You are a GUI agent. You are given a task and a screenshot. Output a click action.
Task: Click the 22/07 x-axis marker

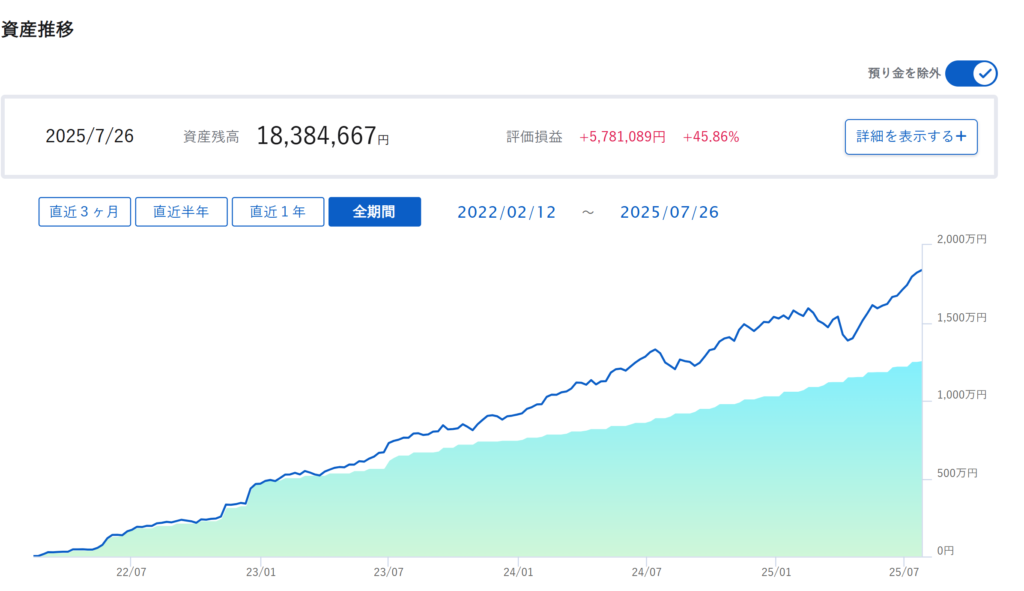(x=131, y=572)
